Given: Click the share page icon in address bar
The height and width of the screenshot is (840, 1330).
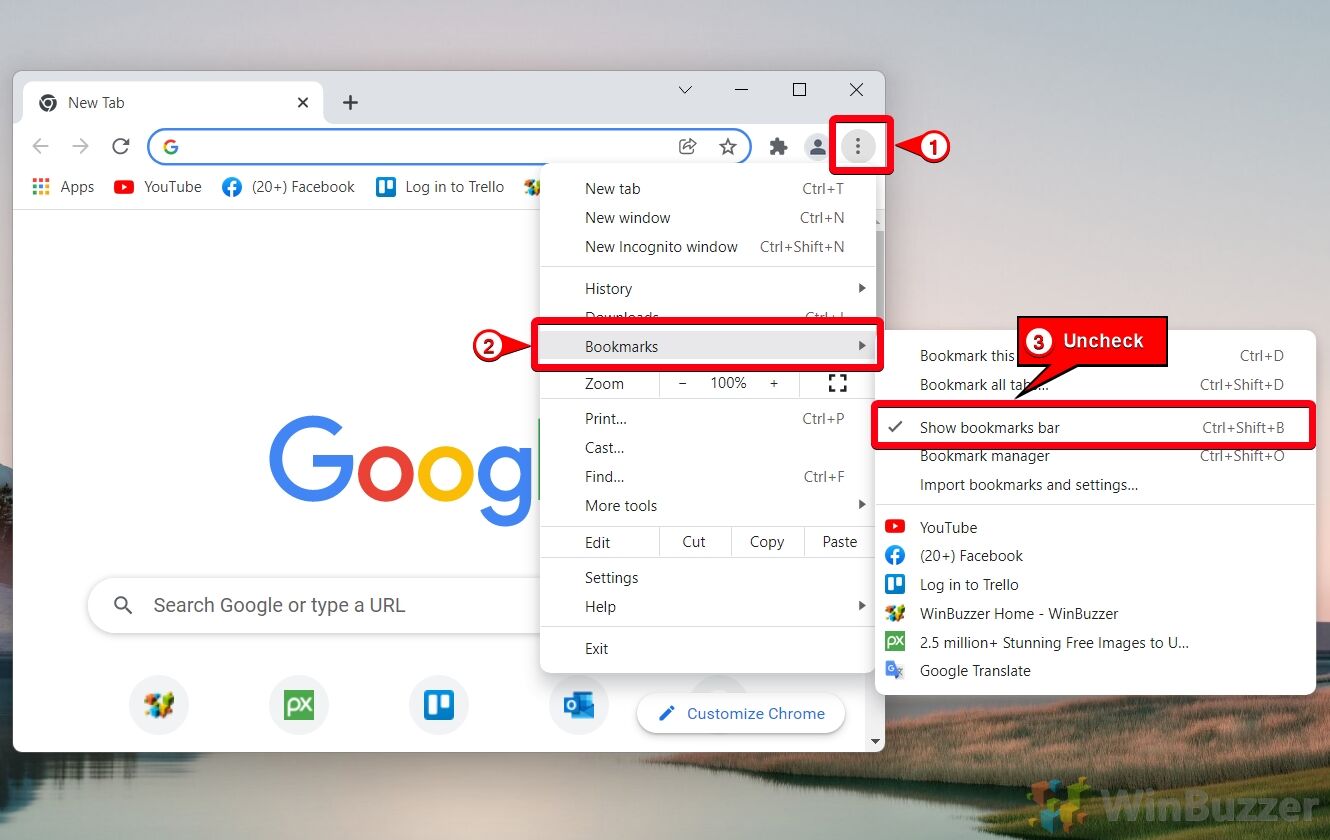Looking at the screenshot, I should click(x=688, y=147).
